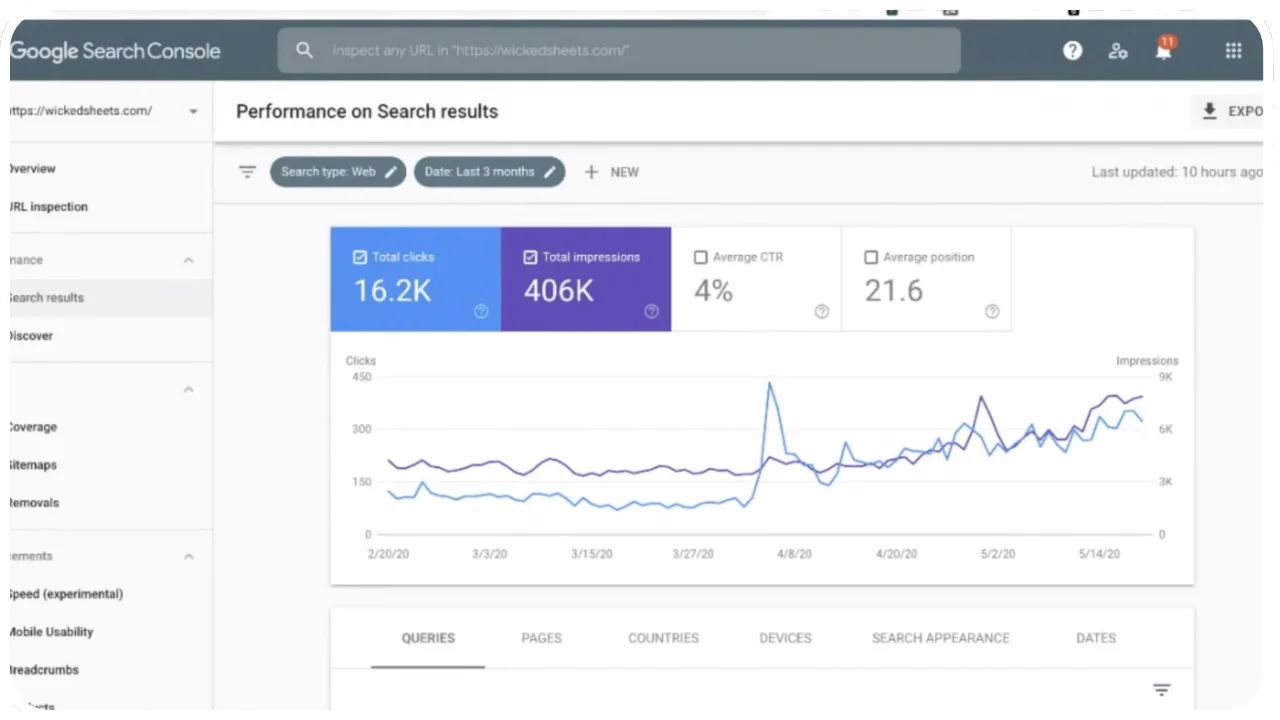
Task: Open the property selector dropdown arrow
Action: click(x=193, y=111)
